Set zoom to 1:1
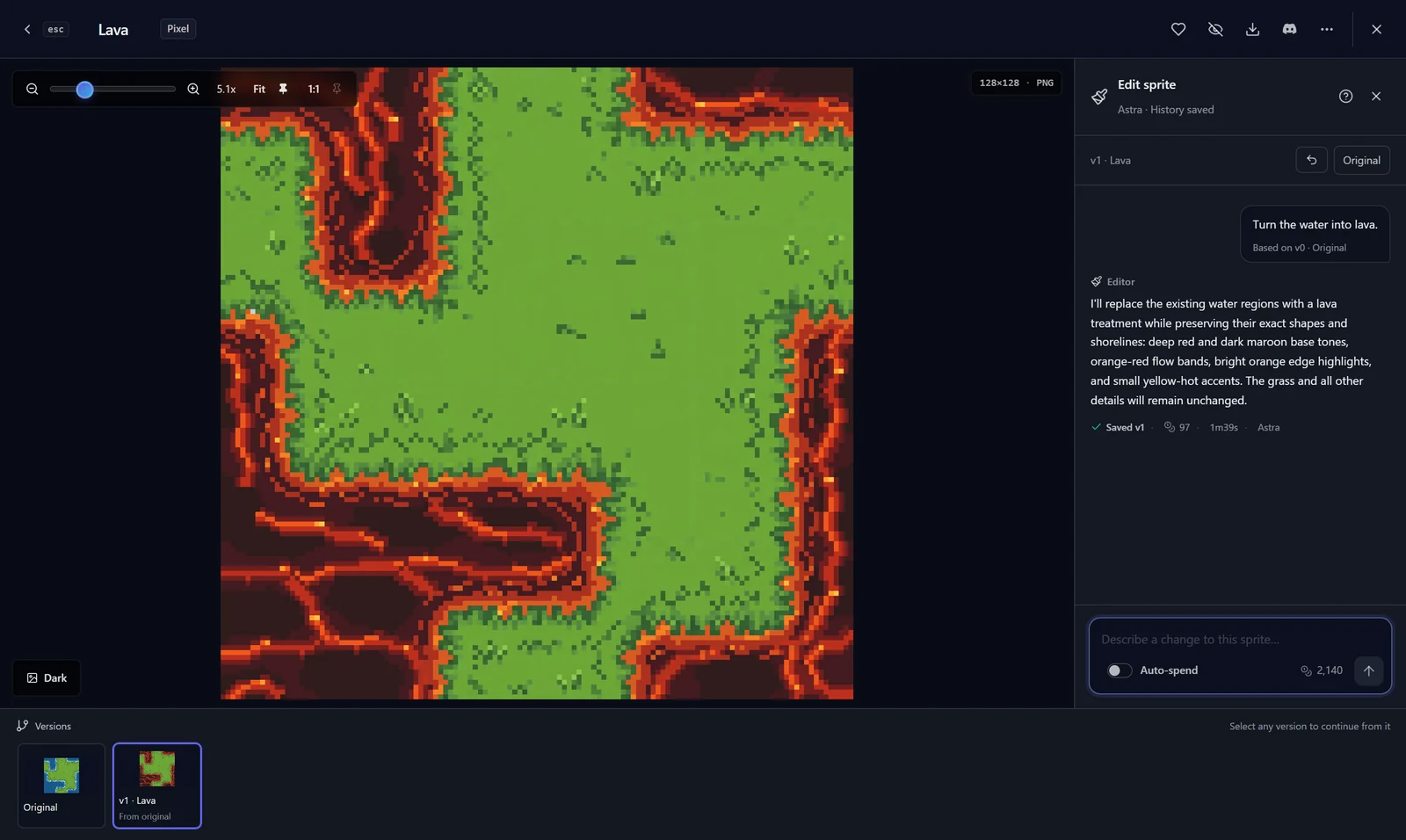The image size is (1406, 840). point(314,89)
